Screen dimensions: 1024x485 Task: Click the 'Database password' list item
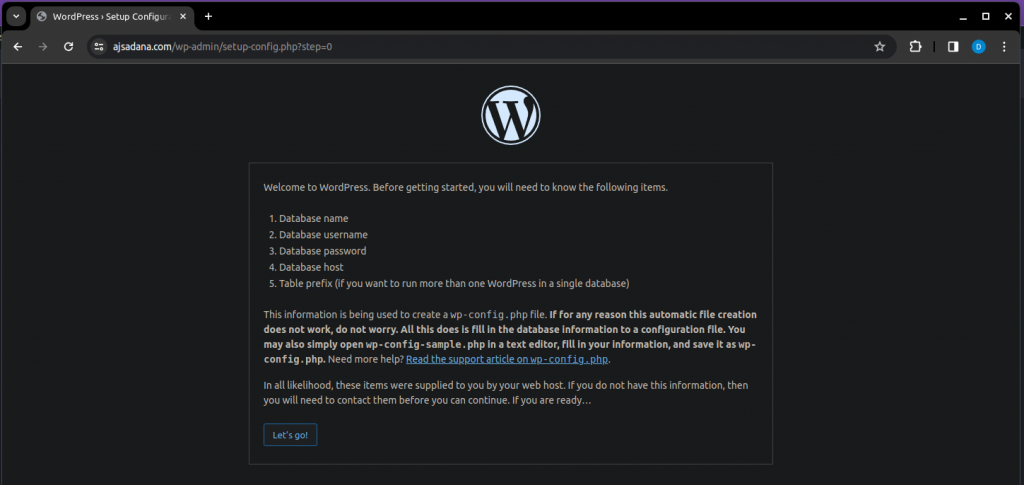323,251
